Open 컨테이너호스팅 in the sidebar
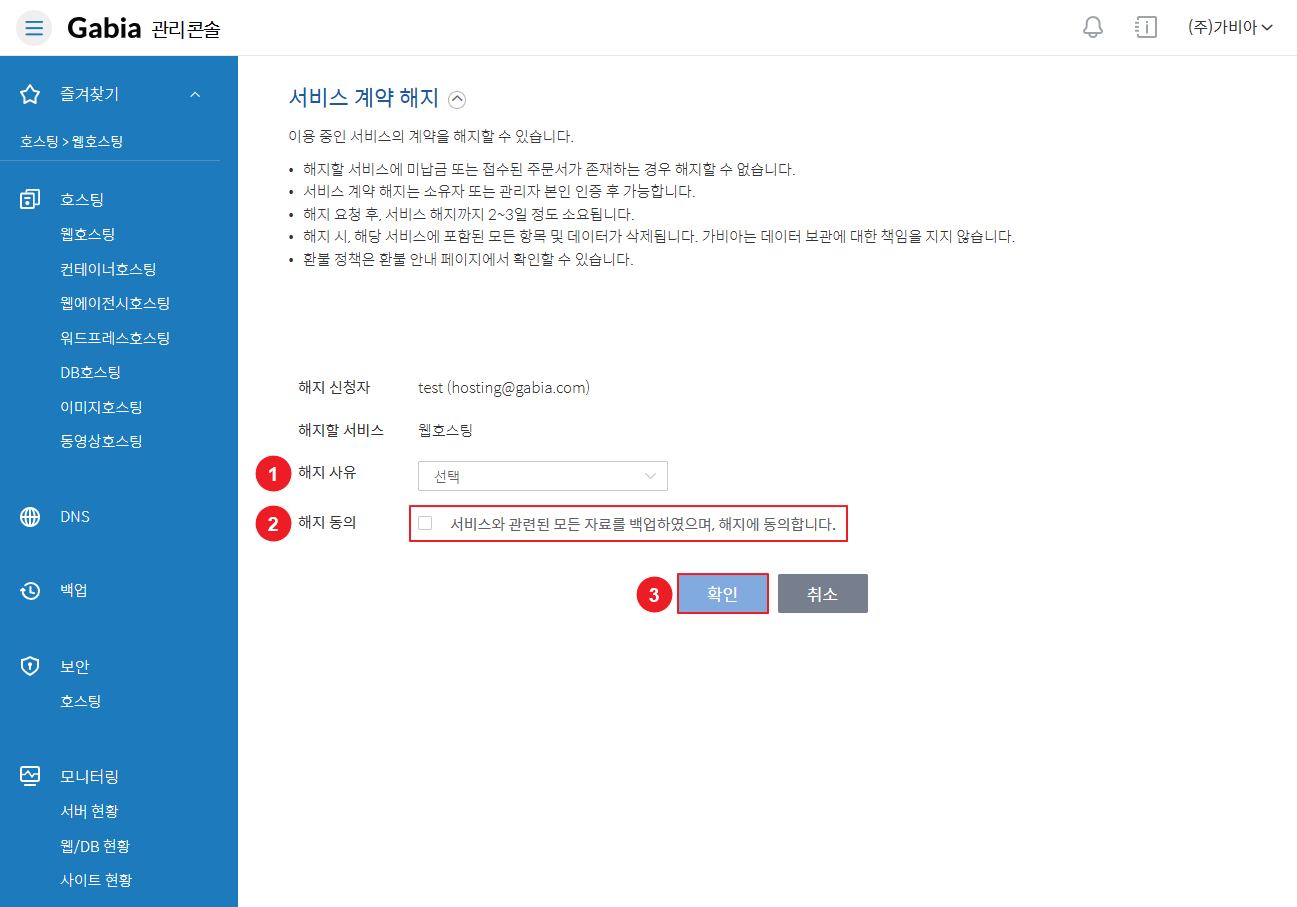Screen dimensions: 1297x907 click(108, 269)
